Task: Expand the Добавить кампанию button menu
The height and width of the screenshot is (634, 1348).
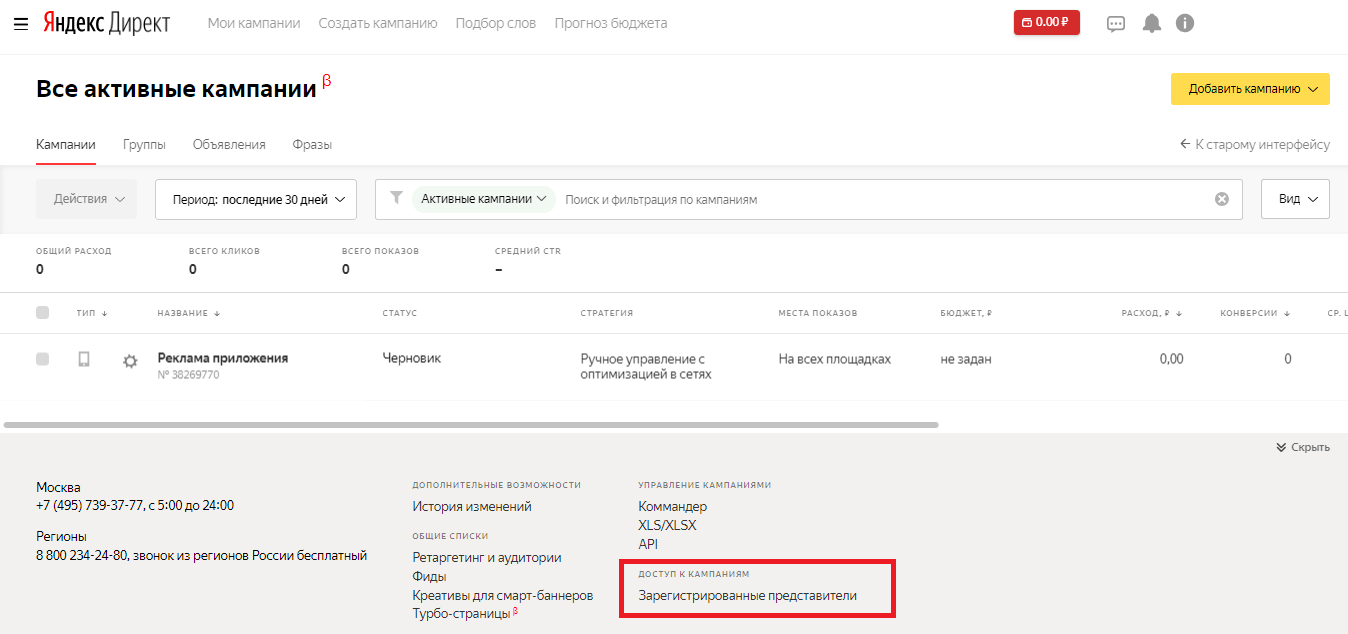Action: pos(1250,89)
